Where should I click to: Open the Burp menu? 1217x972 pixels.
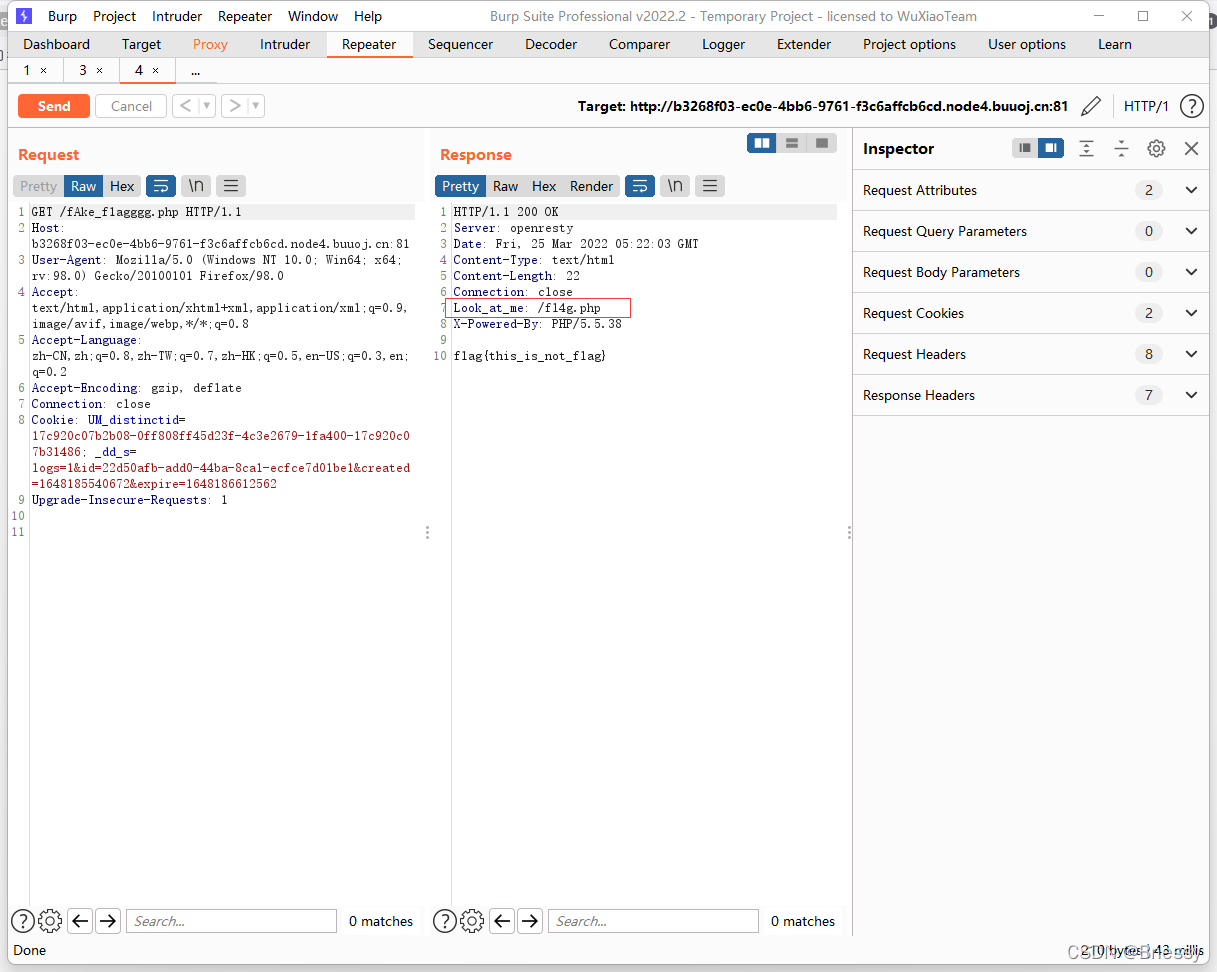pyautogui.click(x=62, y=16)
